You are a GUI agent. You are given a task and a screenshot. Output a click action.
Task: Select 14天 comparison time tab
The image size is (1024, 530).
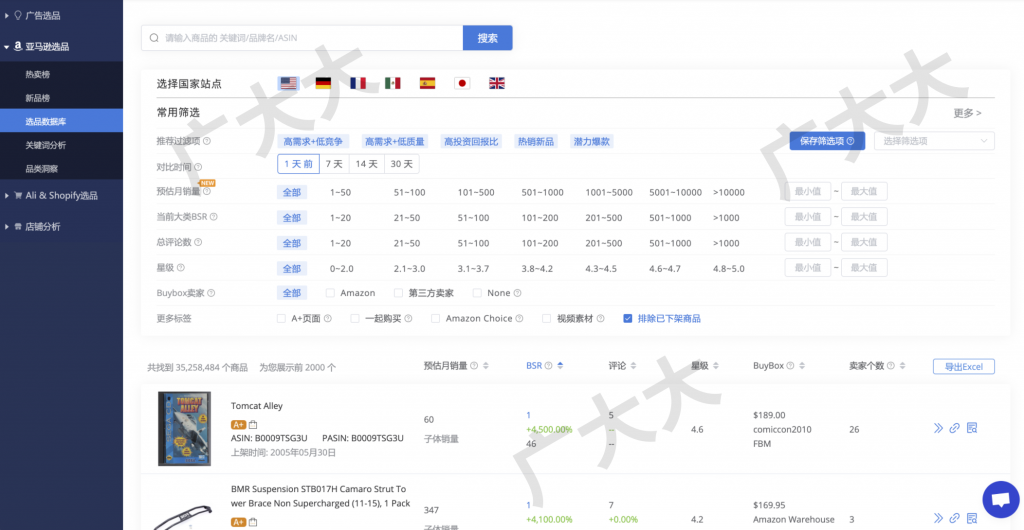(x=366, y=164)
